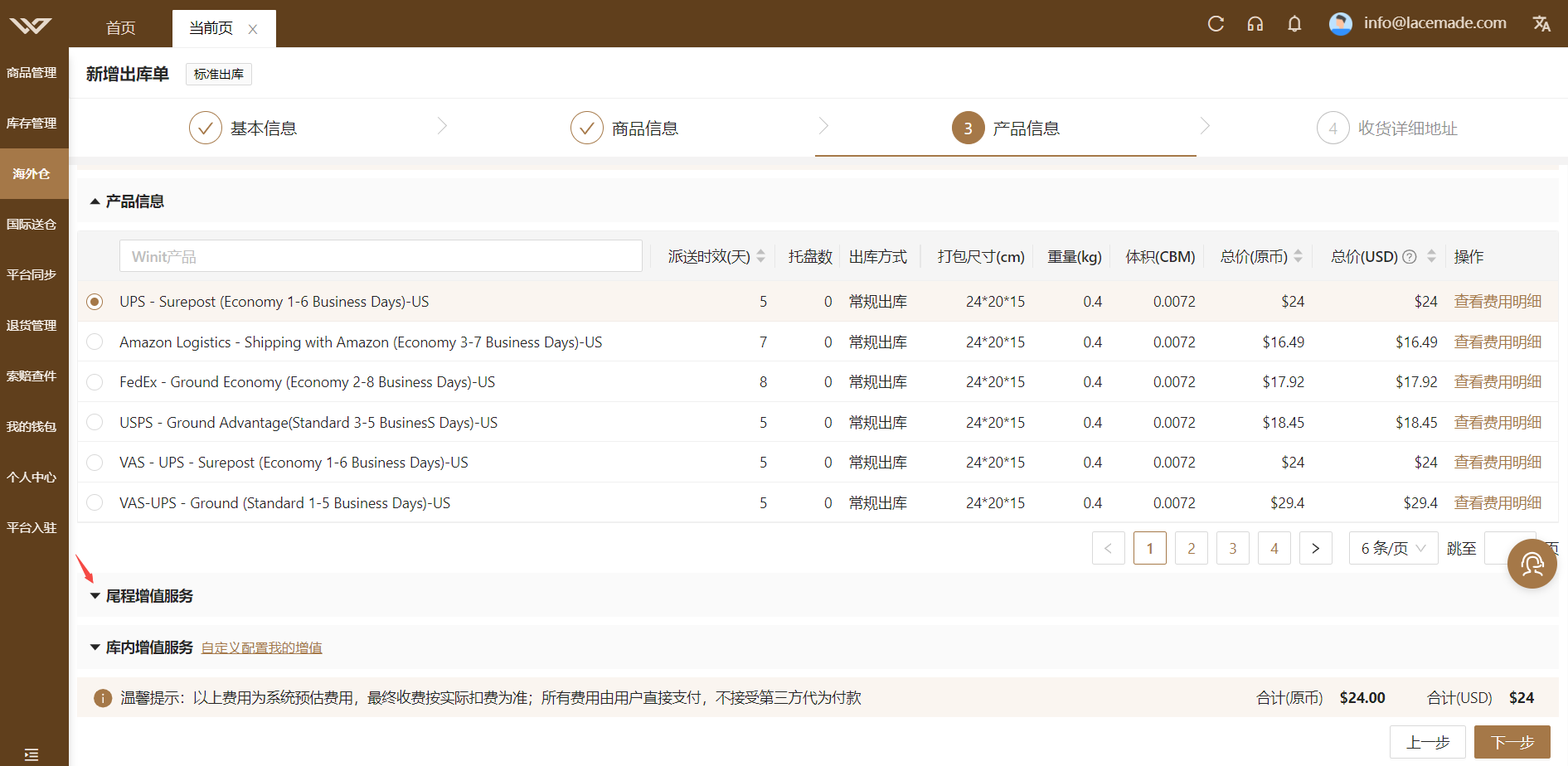Open the 6 条/页 page size dropdown

(1394, 548)
